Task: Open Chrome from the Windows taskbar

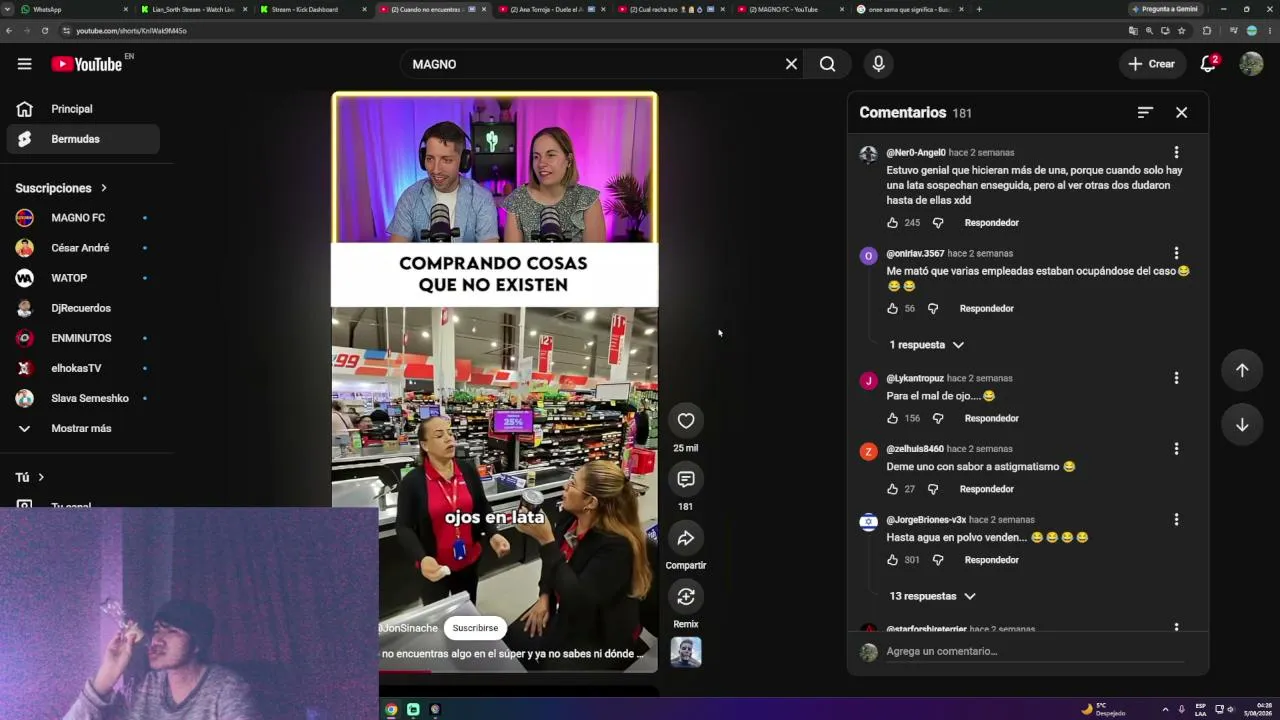Action: coord(391,709)
